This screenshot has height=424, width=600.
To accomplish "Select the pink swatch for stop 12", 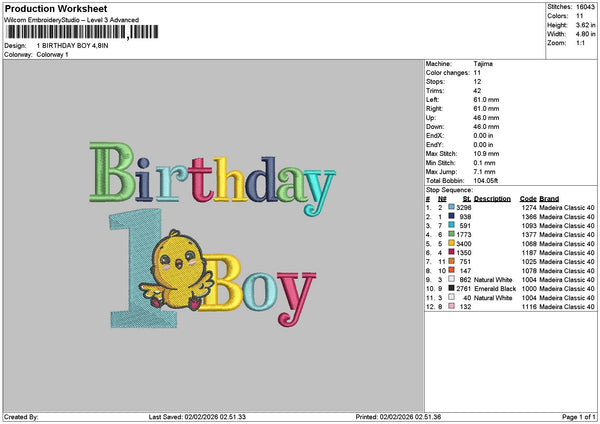I will coord(452,306).
